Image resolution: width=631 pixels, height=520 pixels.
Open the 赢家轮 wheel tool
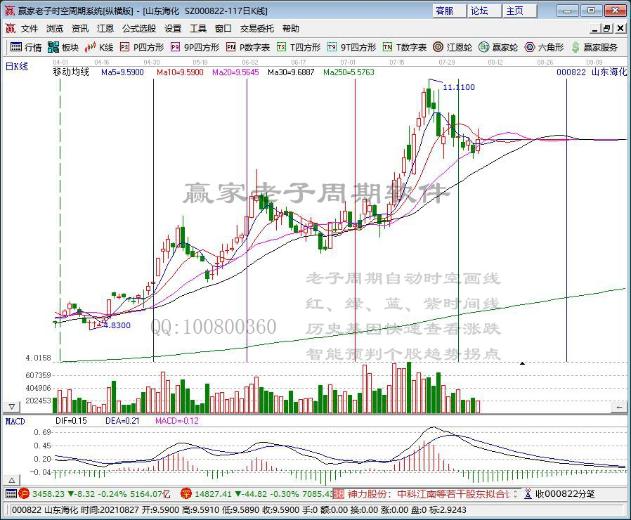(498, 47)
